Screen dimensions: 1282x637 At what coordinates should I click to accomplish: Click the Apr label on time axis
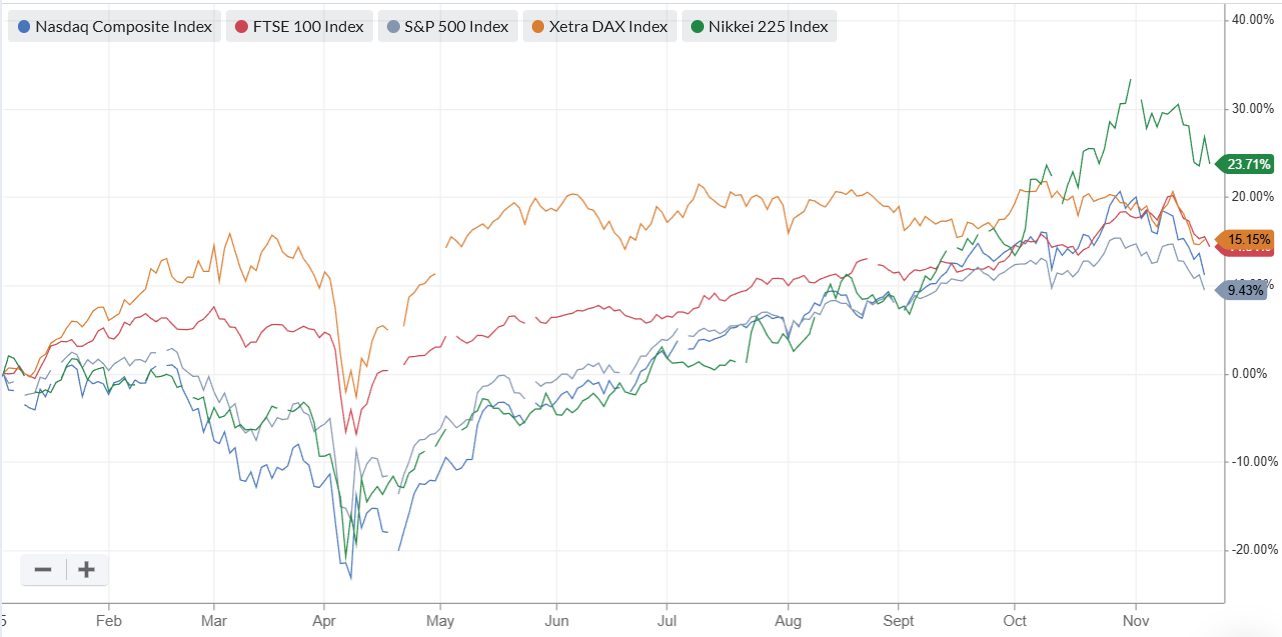click(x=323, y=620)
